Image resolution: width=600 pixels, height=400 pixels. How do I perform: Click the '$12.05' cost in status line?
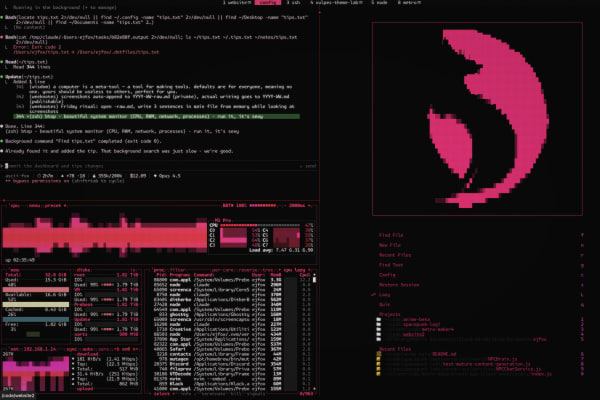point(138,176)
